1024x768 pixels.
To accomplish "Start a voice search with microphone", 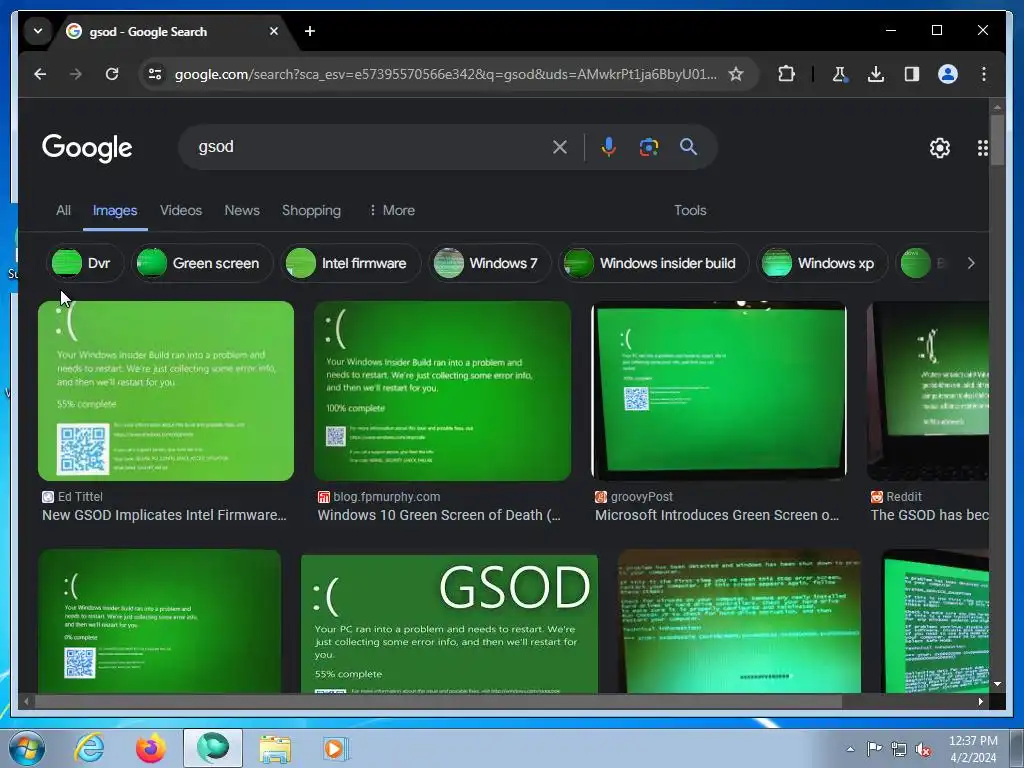I will tap(609, 147).
